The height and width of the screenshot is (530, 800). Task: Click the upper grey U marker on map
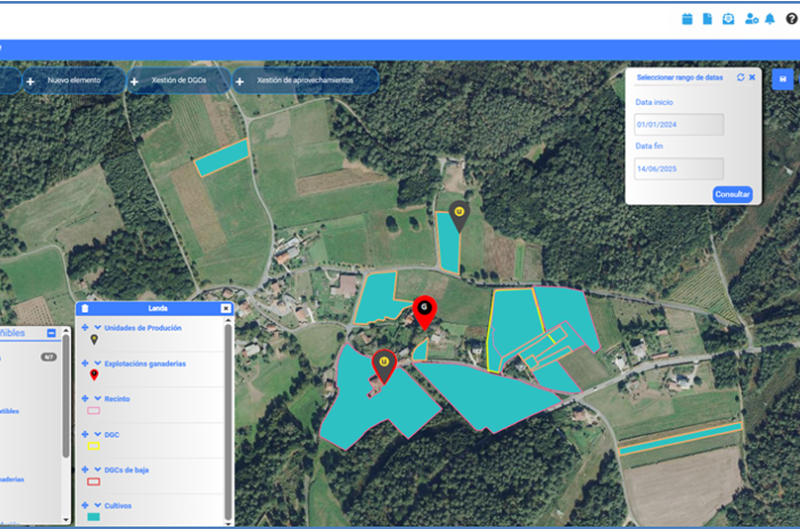[x=459, y=215]
